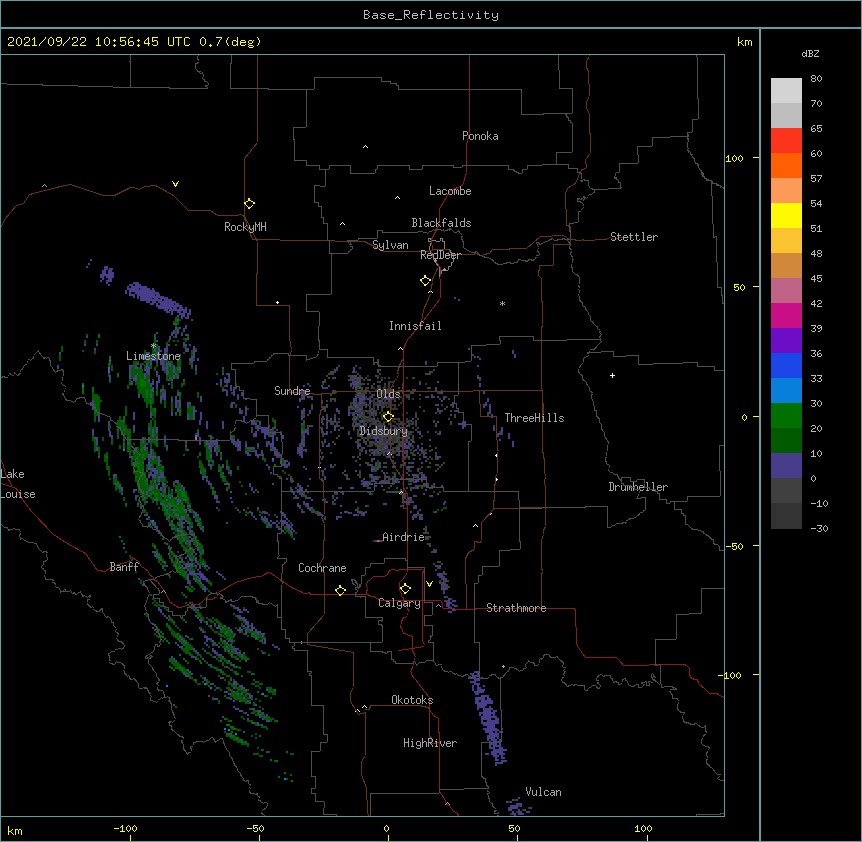Select the bright green 20-30 dBZ swatch
This screenshot has width=862, height=842.
pos(786,416)
